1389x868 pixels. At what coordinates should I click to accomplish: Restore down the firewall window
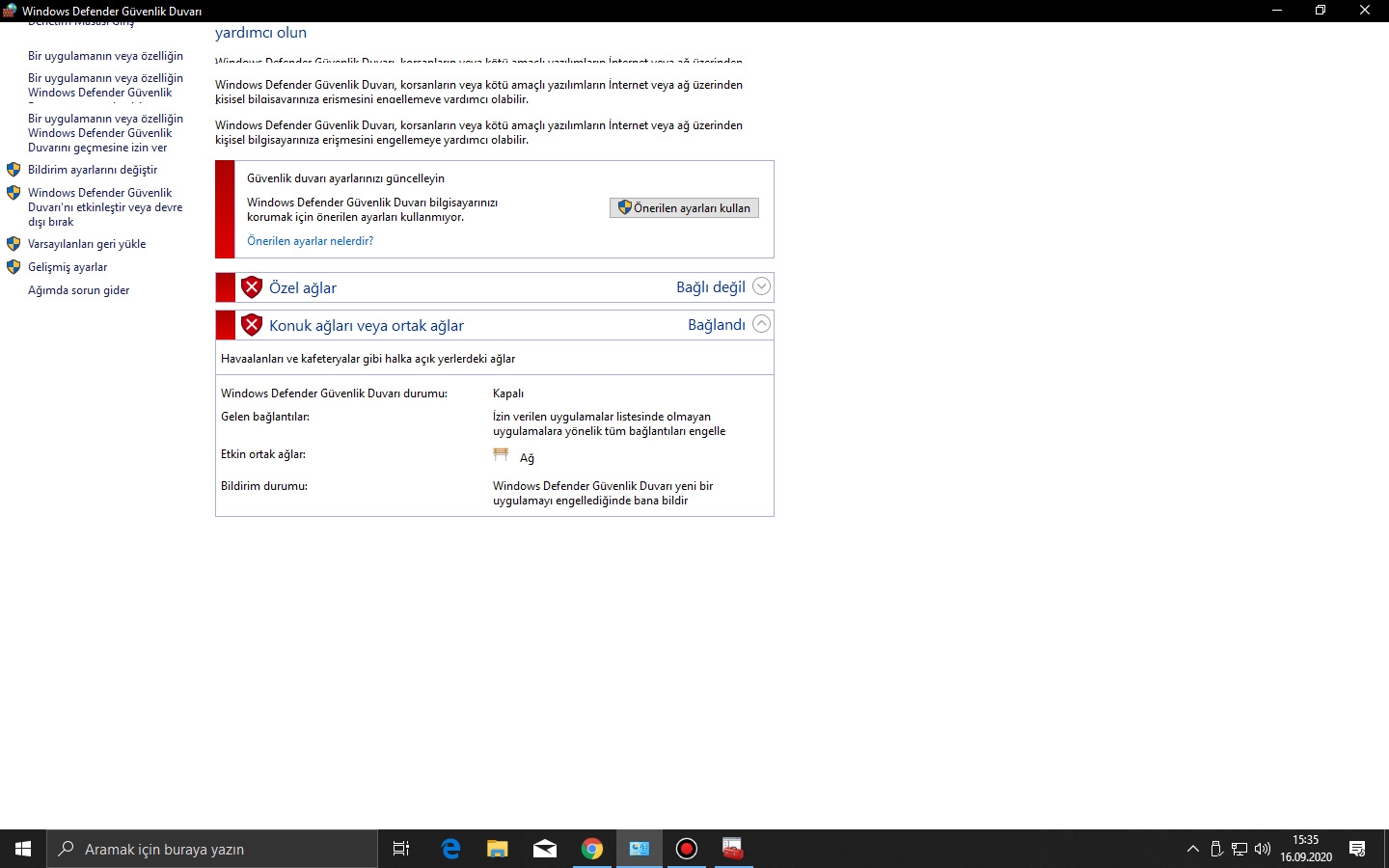click(x=1321, y=11)
